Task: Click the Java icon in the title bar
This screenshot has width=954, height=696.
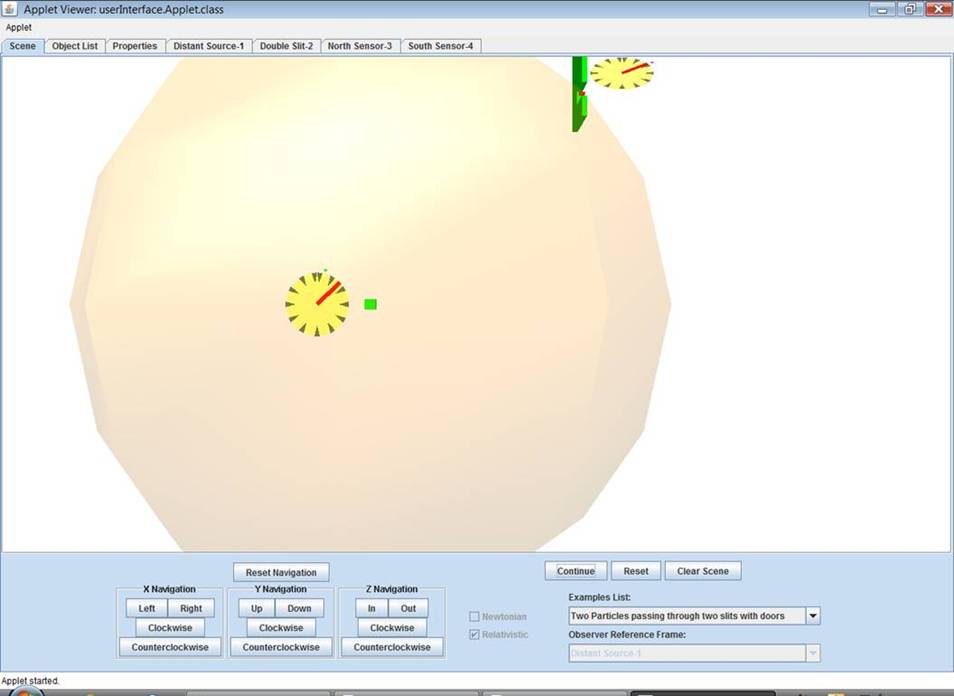Action: [x=10, y=8]
